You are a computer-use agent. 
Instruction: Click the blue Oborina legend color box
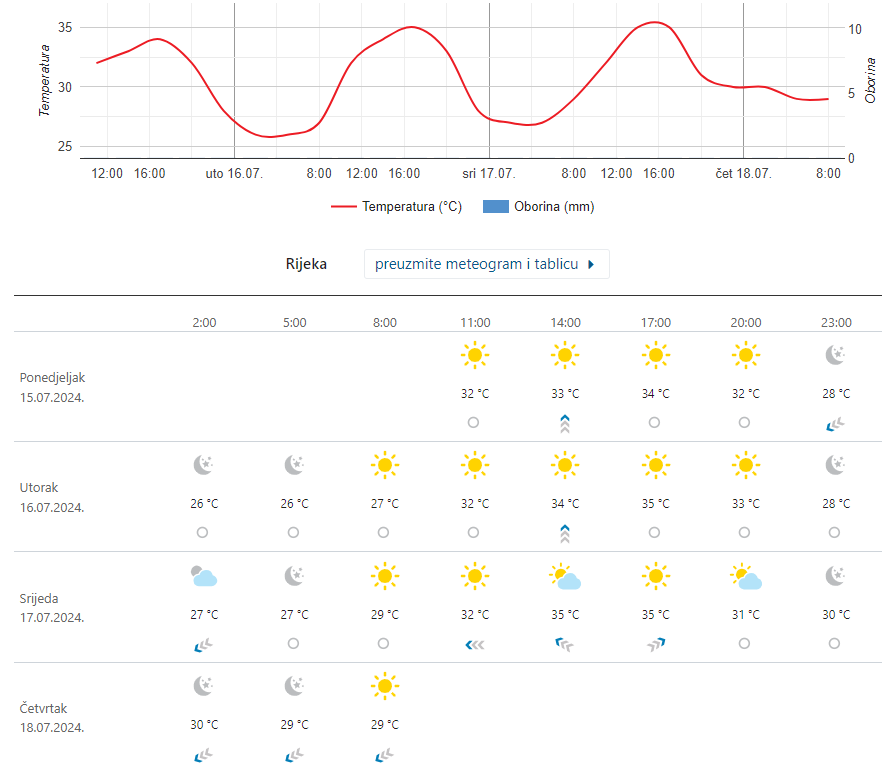(x=495, y=207)
